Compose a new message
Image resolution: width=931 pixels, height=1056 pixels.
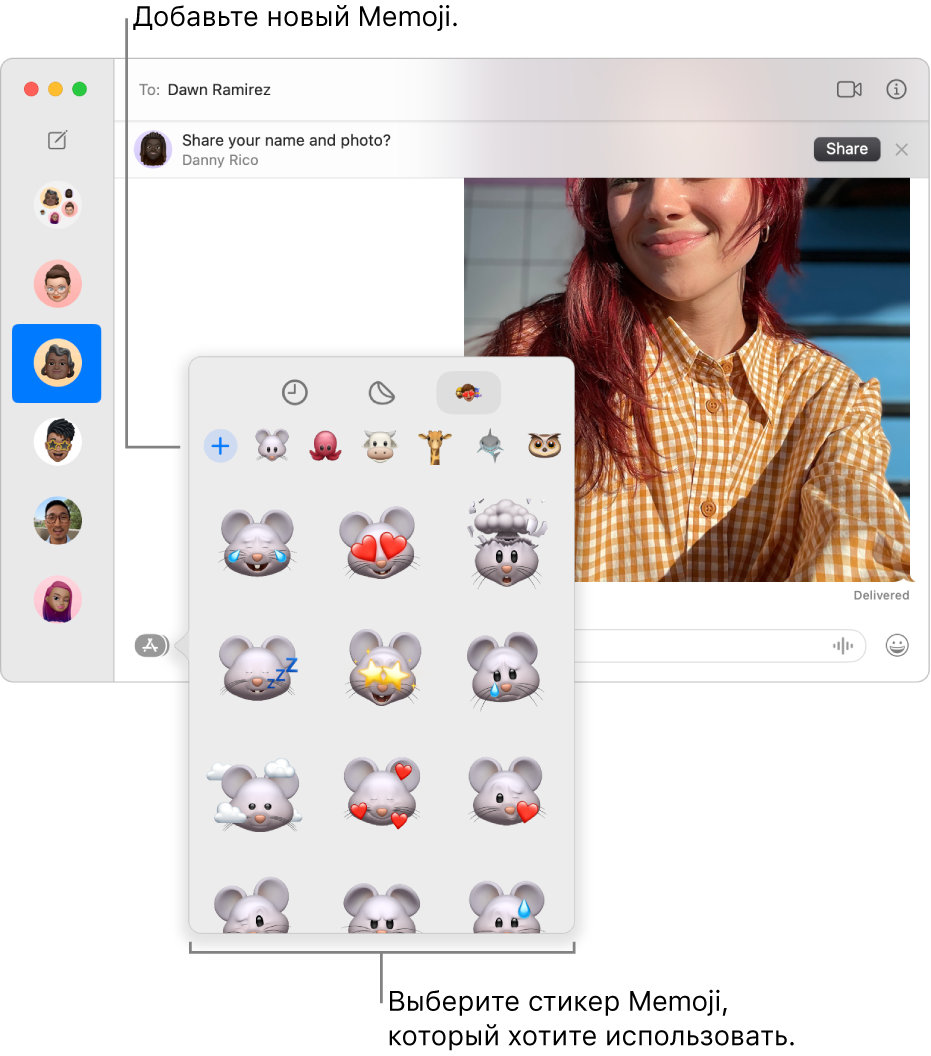click(x=57, y=140)
